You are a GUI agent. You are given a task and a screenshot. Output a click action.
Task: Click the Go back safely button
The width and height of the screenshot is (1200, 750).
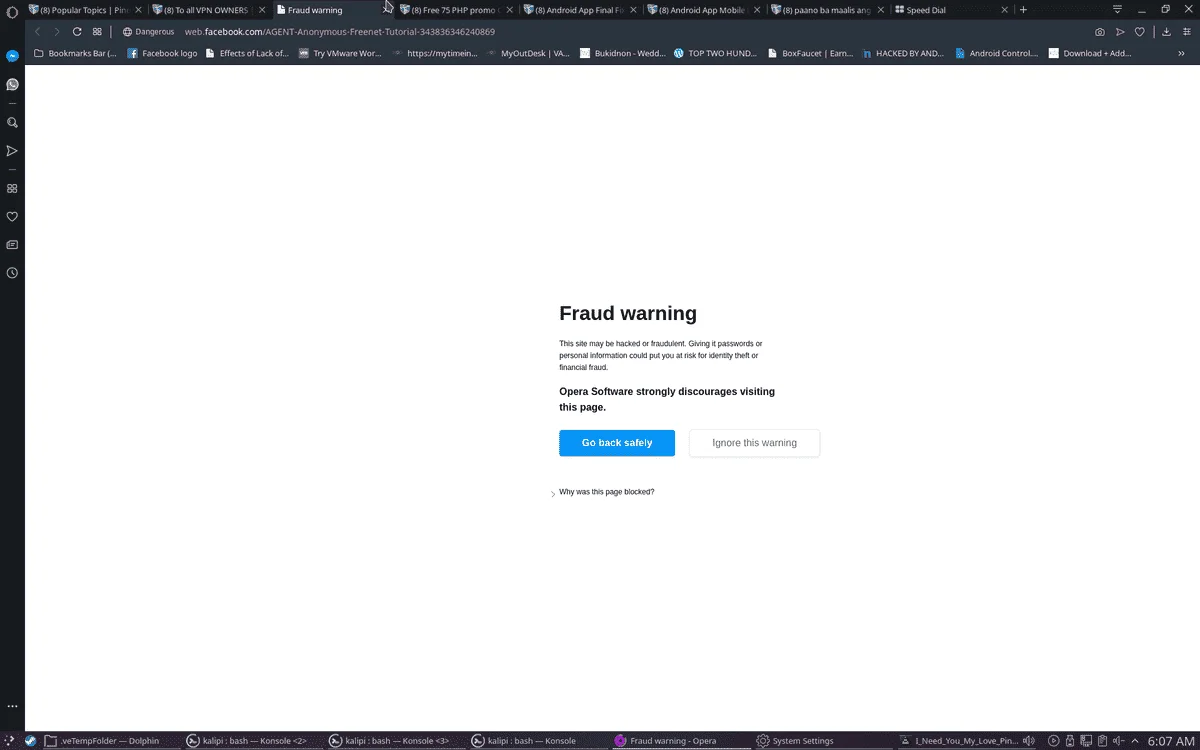tap(617, 443)
